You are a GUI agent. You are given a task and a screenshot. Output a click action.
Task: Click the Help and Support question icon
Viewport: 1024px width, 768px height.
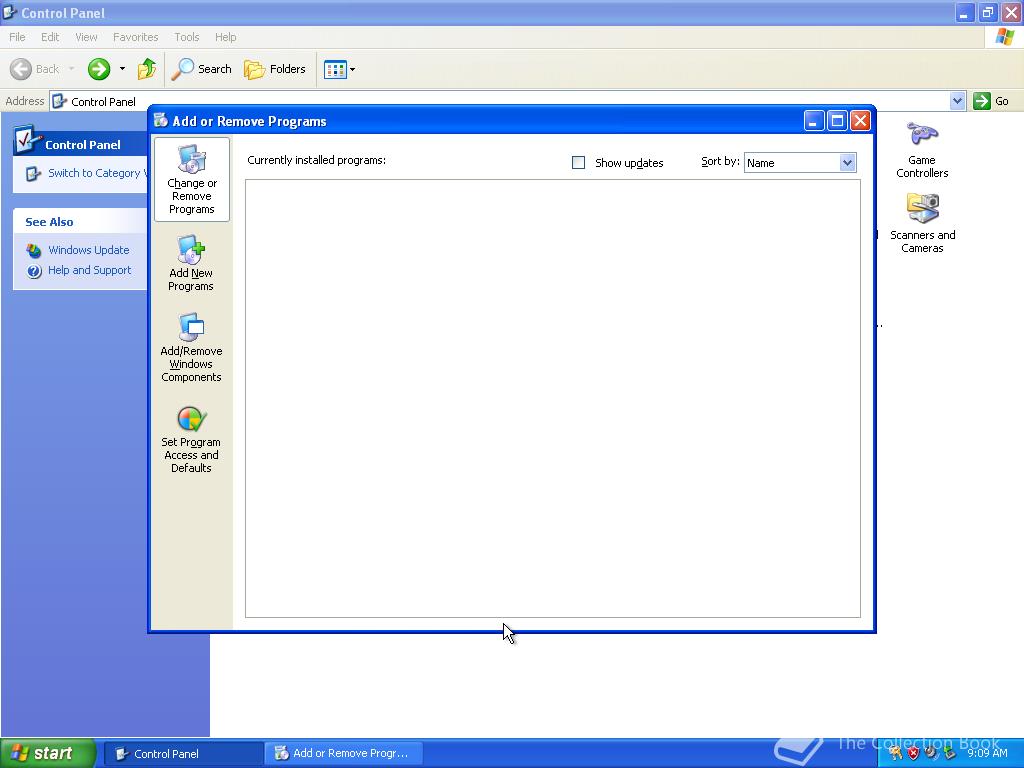tap(34, 270)
